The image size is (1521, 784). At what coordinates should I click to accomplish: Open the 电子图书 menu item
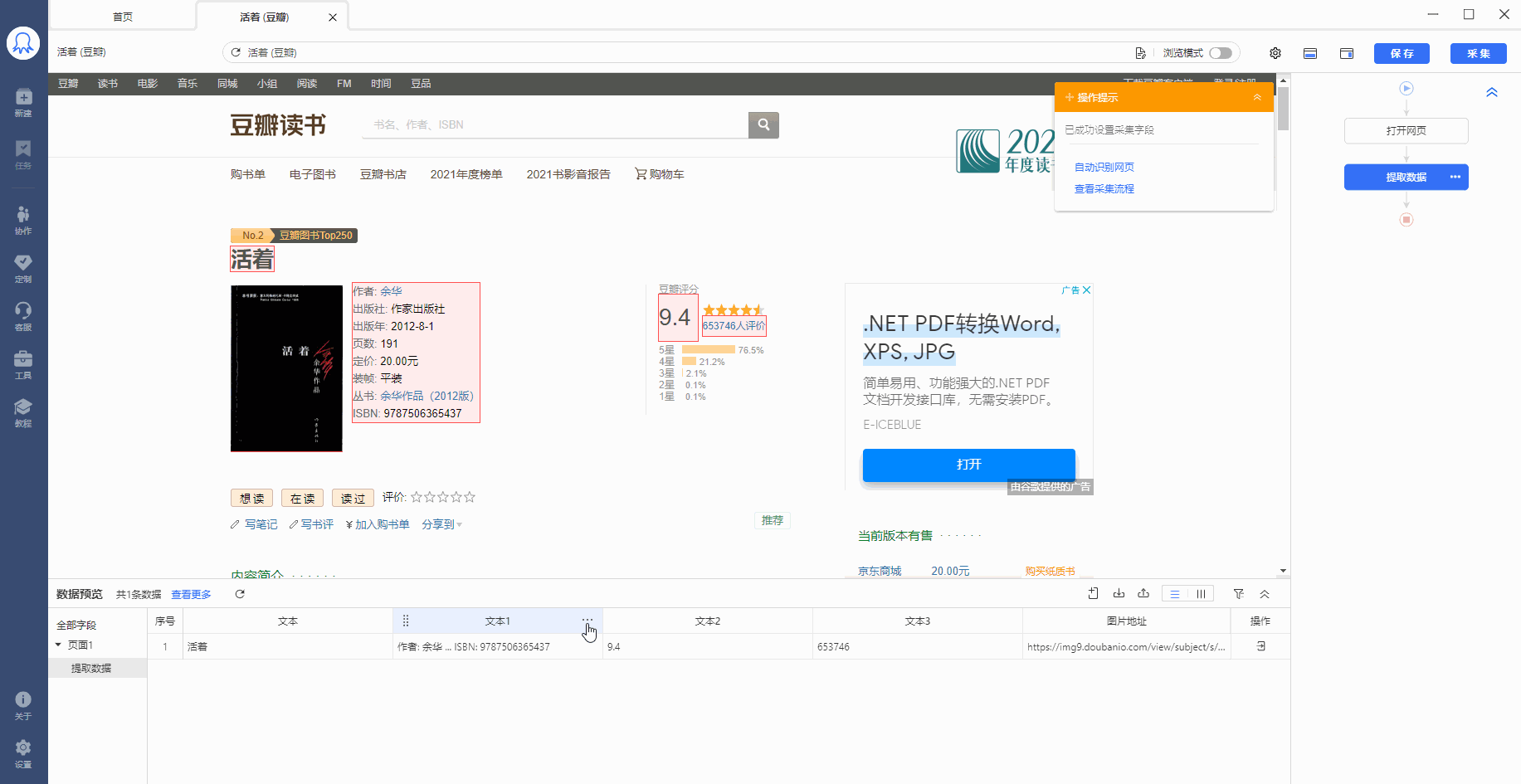(313, 174)
